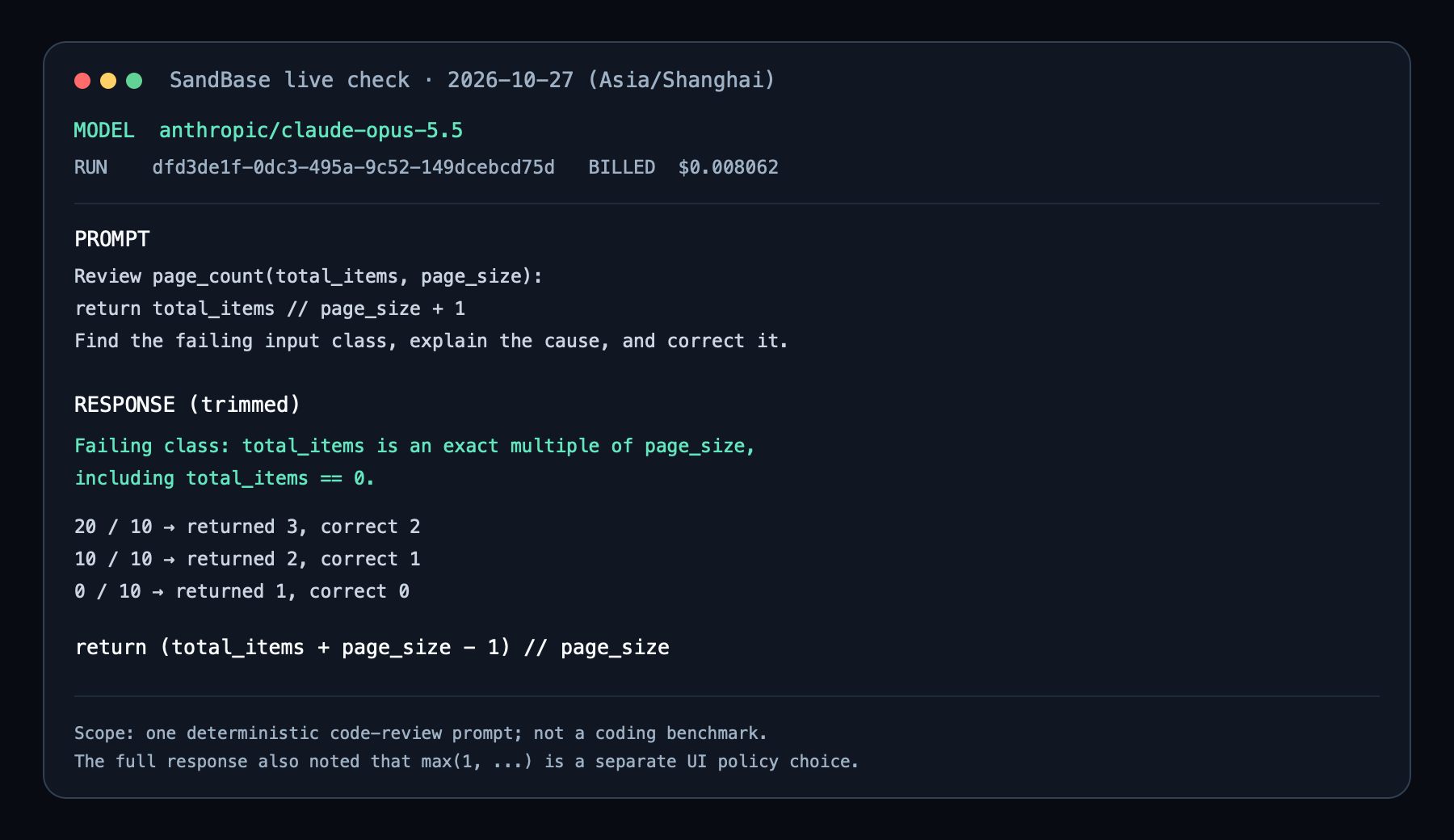
Task: Click the 'RUN' label
Action: tap(90, 167)
